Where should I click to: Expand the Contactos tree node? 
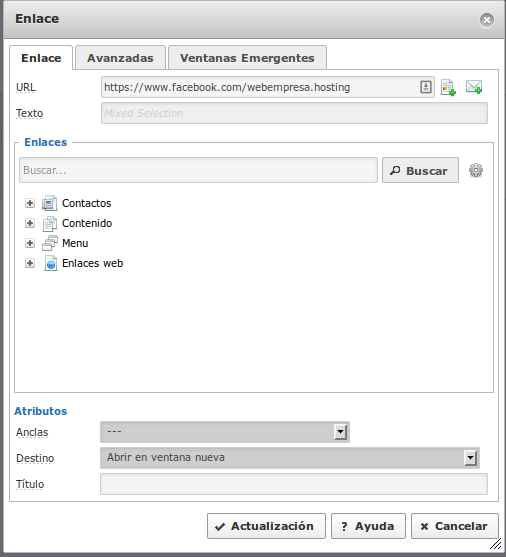[30, 203]
